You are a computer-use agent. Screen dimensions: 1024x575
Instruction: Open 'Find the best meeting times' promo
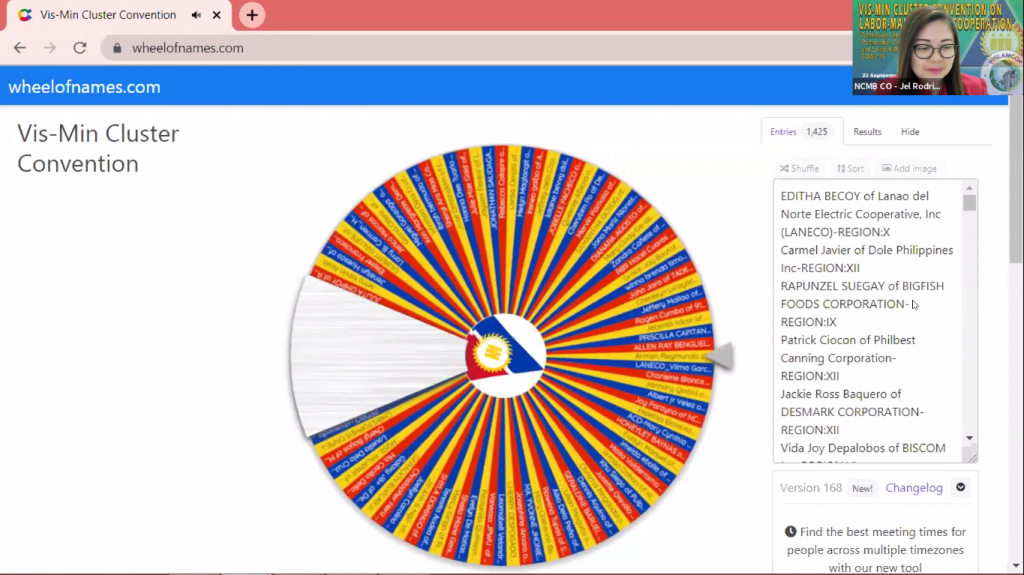tap(875, 550)
